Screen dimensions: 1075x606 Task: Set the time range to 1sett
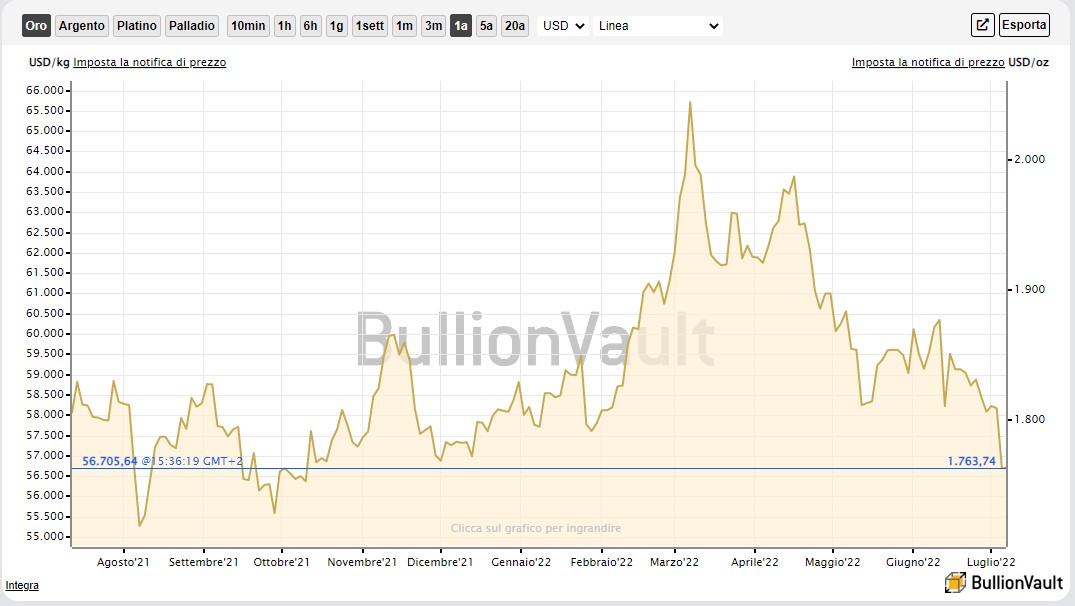370,26
